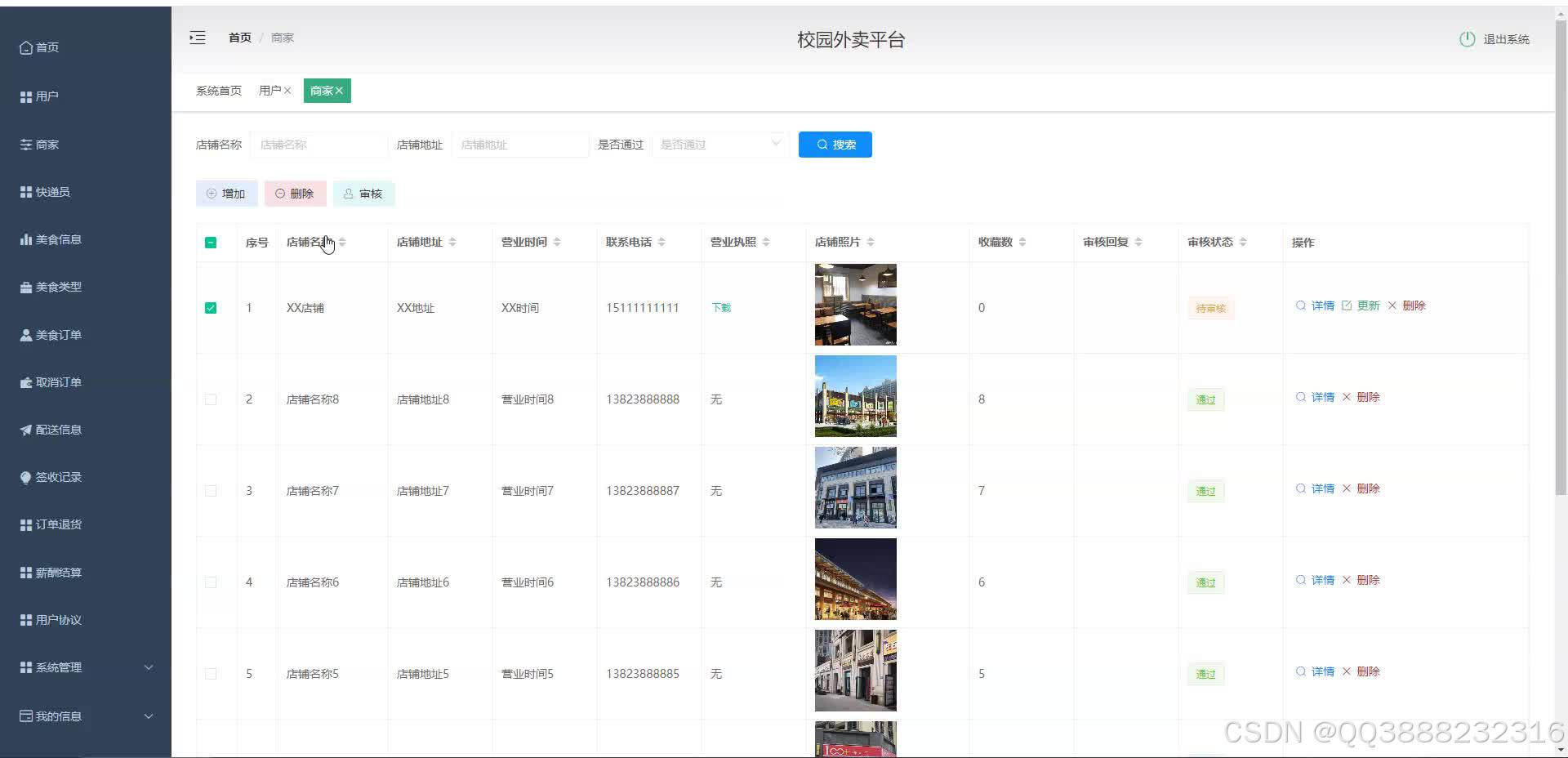Click 详情 for 店铺名称7 row

[x=1315, y=488]
